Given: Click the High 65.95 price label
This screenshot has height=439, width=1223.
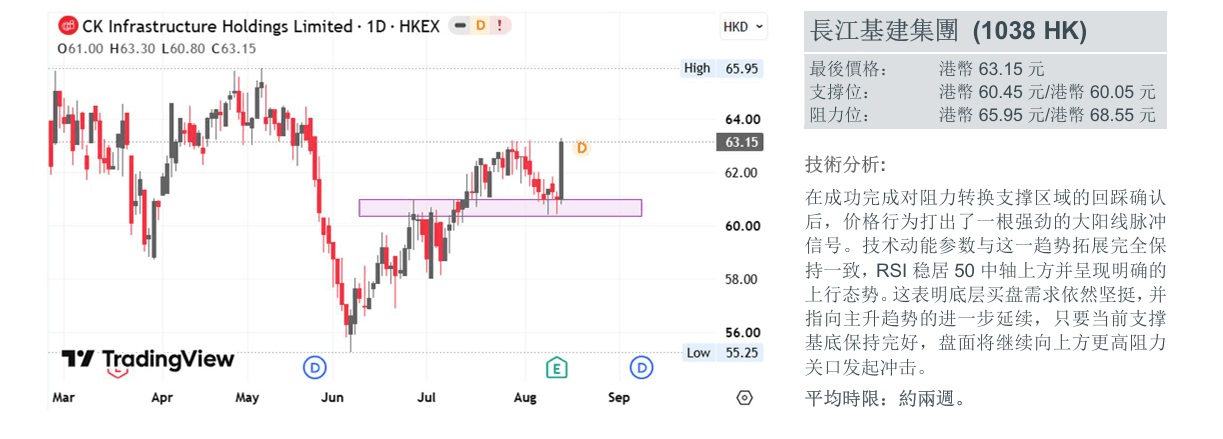Looking at the screenshot, I should tap(722, 68).
